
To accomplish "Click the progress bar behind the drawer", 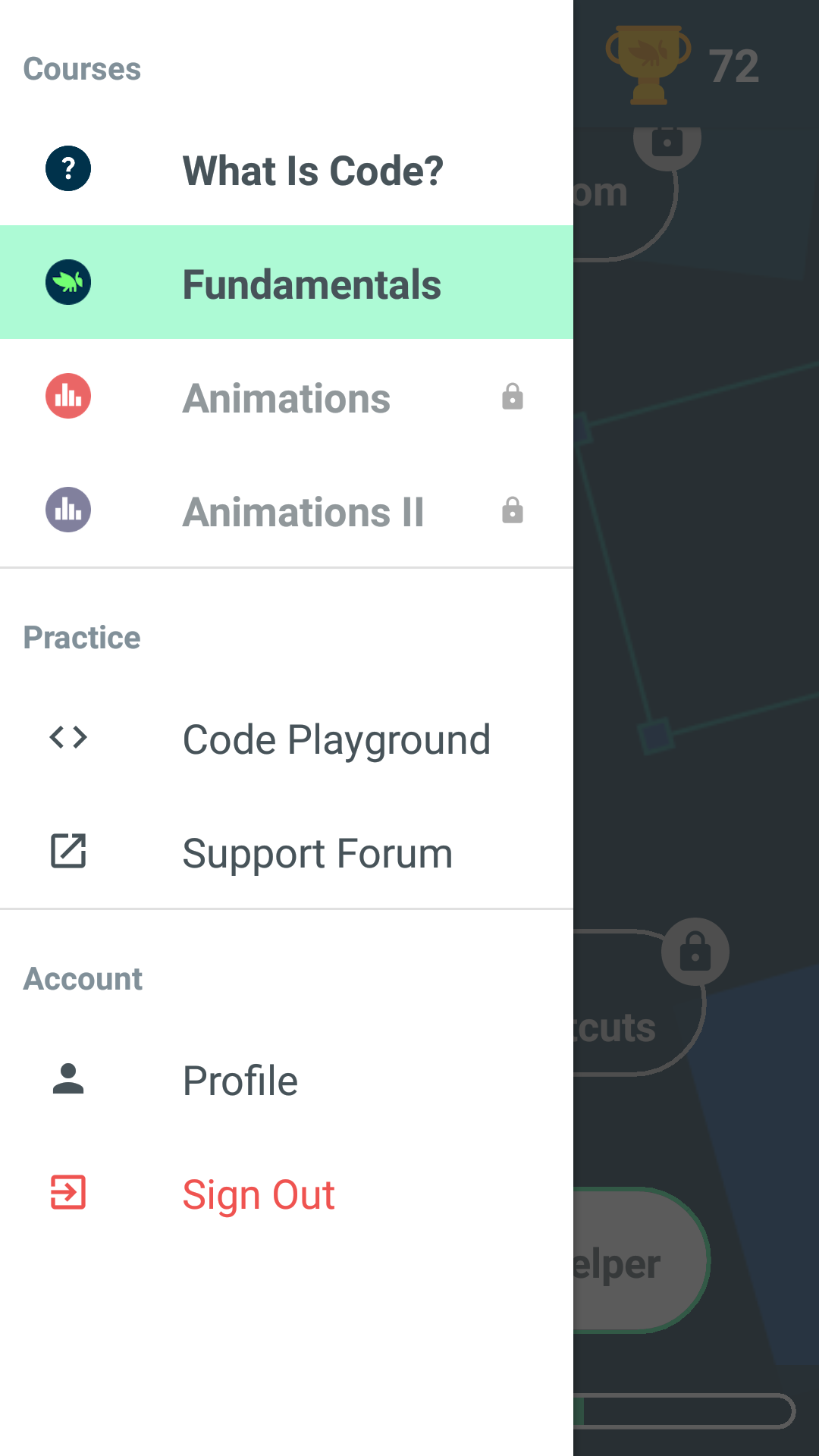I will click(x=684, y=1411).
